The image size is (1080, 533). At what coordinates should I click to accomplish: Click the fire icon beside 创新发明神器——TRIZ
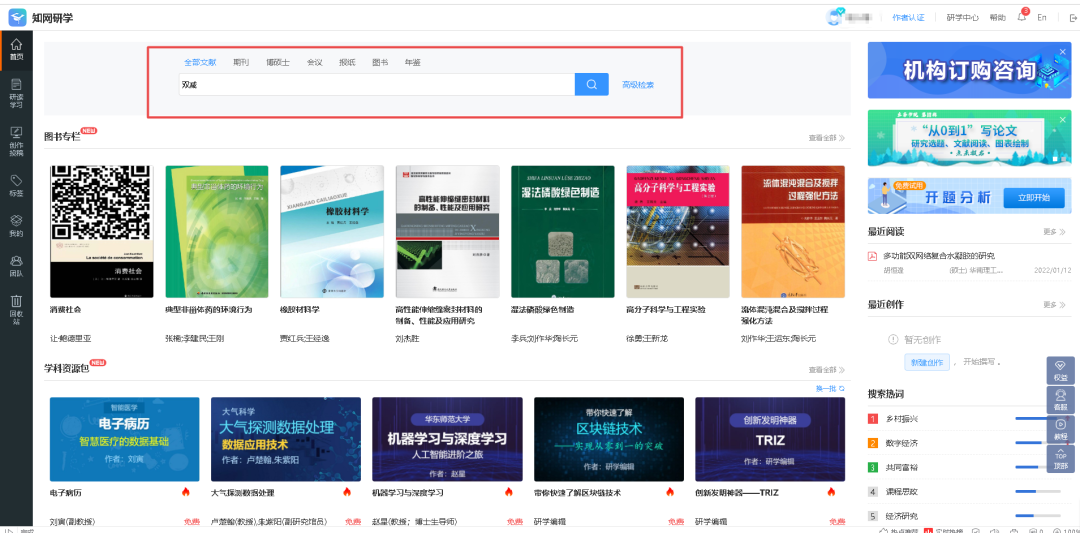[x=831, y=492]
